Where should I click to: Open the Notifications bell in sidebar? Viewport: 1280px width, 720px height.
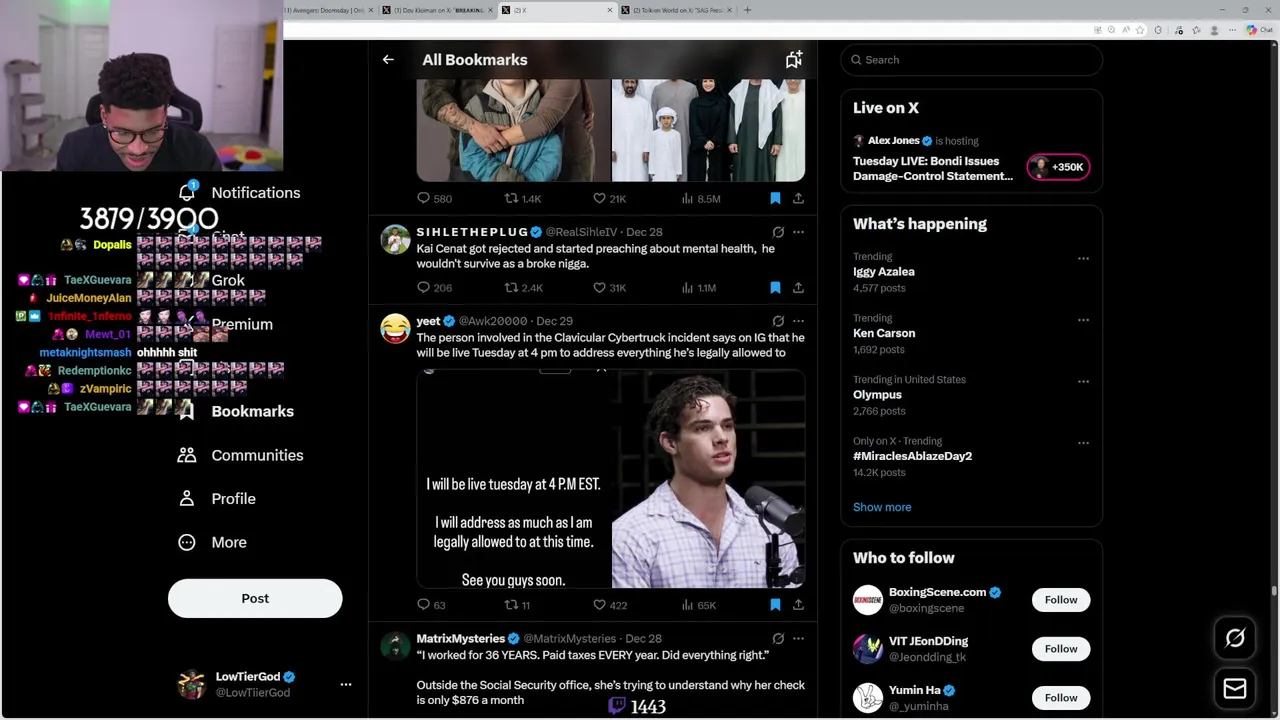click(x=187, y=192)
